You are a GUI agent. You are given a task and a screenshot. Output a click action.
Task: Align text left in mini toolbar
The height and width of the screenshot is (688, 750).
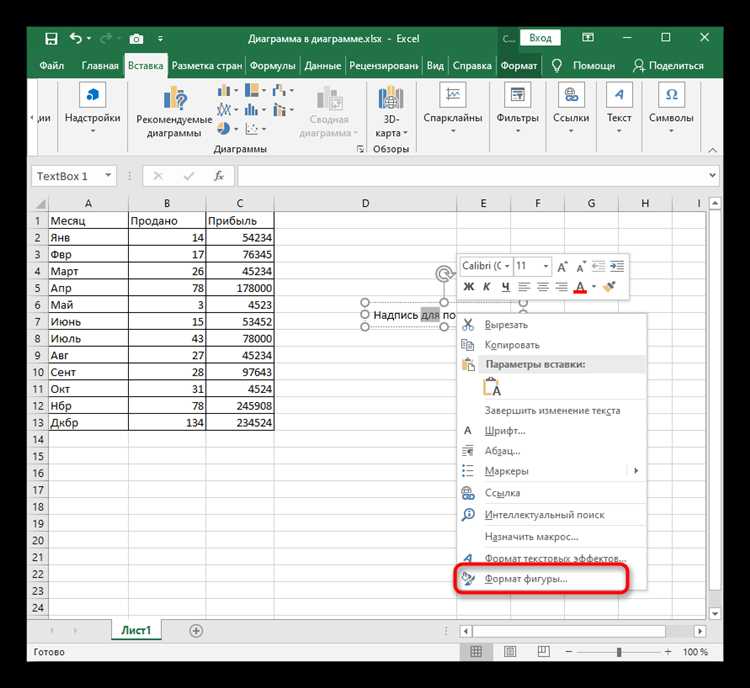[x=524, y=287]
